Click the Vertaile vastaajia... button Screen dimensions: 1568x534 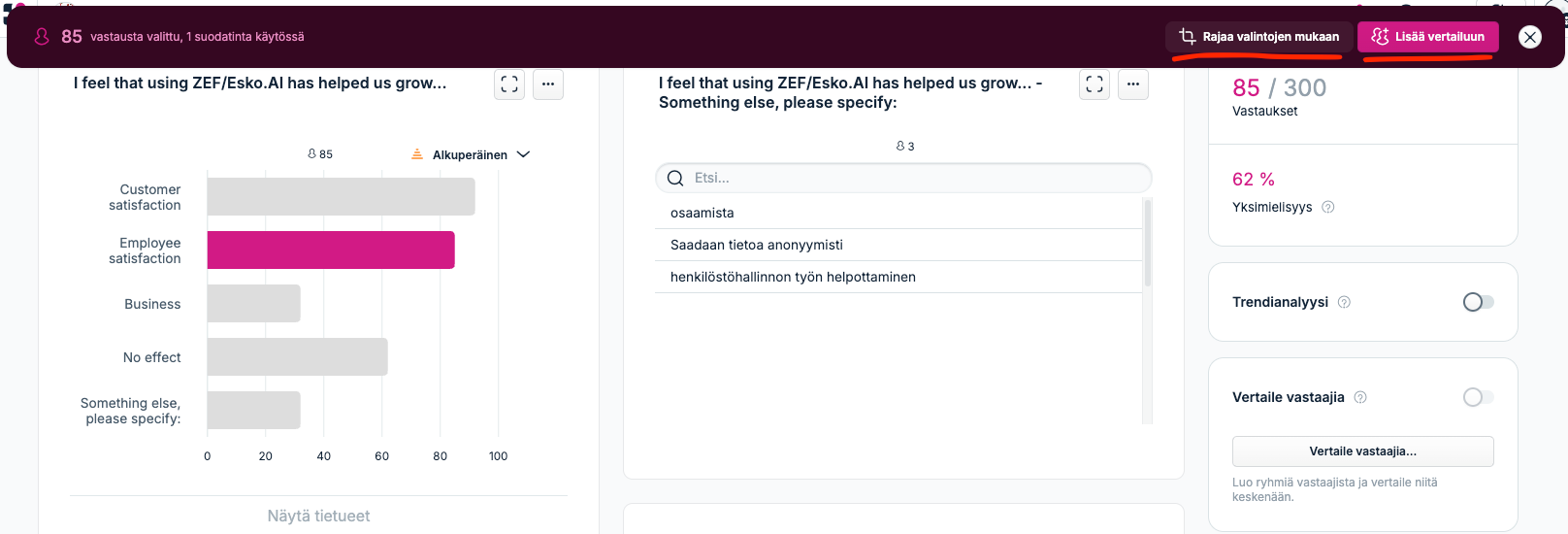(1362, 451)
